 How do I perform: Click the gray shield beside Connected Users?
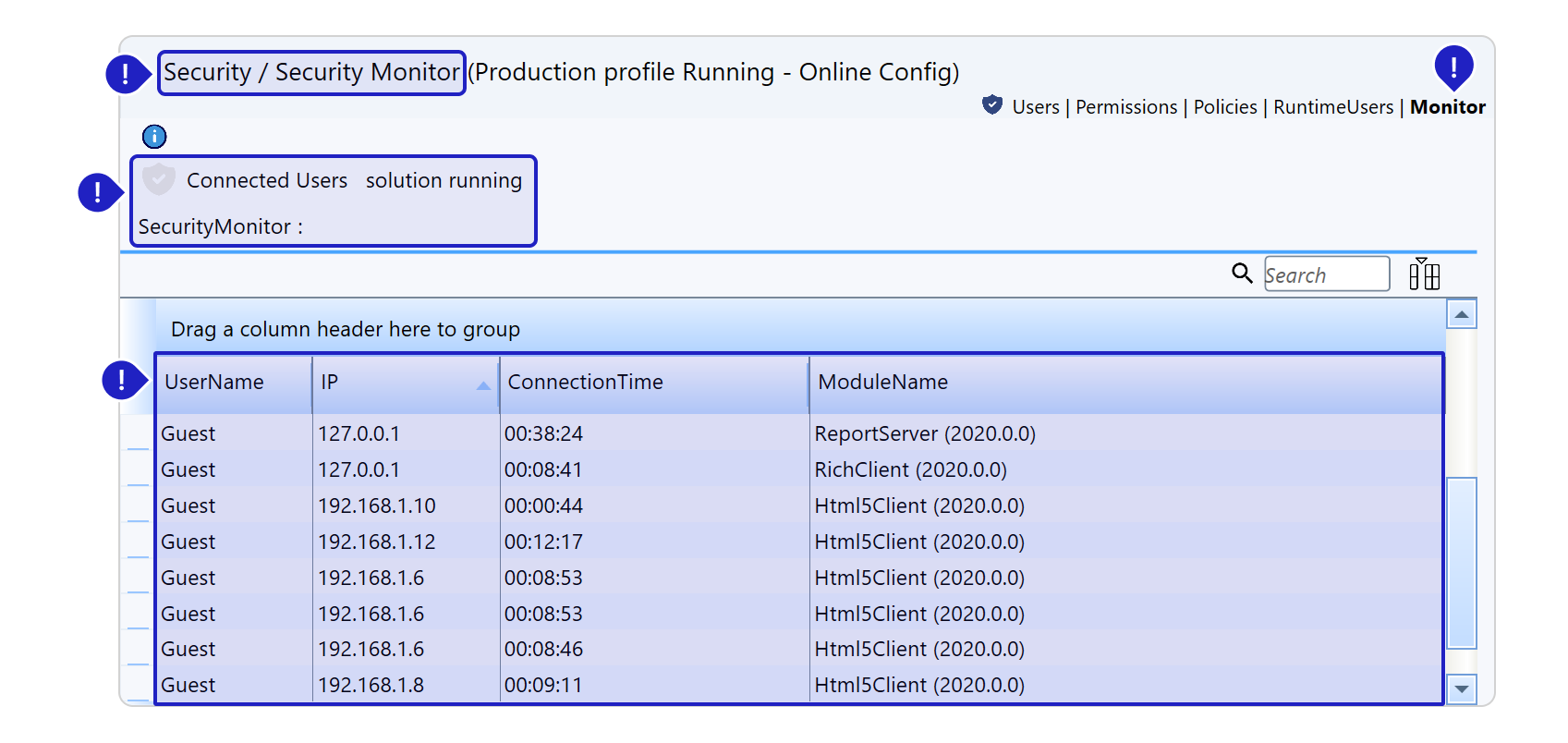159,179
